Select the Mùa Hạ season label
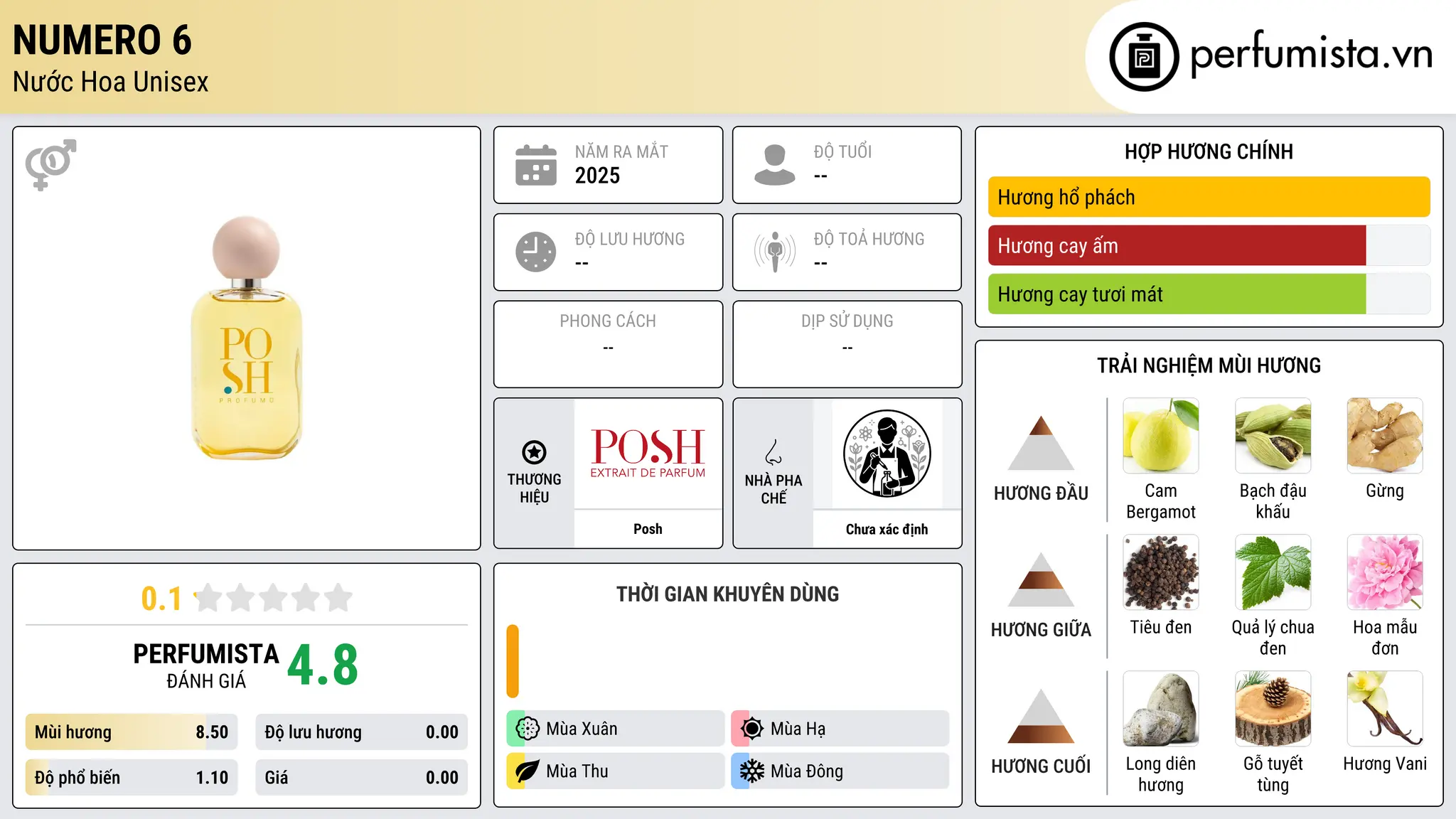 (798, 729)
